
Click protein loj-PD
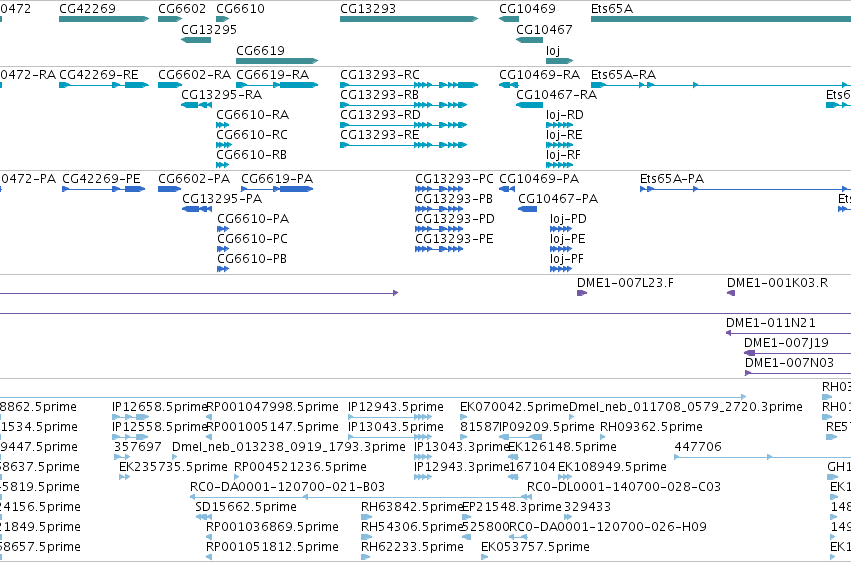[561, 229]
